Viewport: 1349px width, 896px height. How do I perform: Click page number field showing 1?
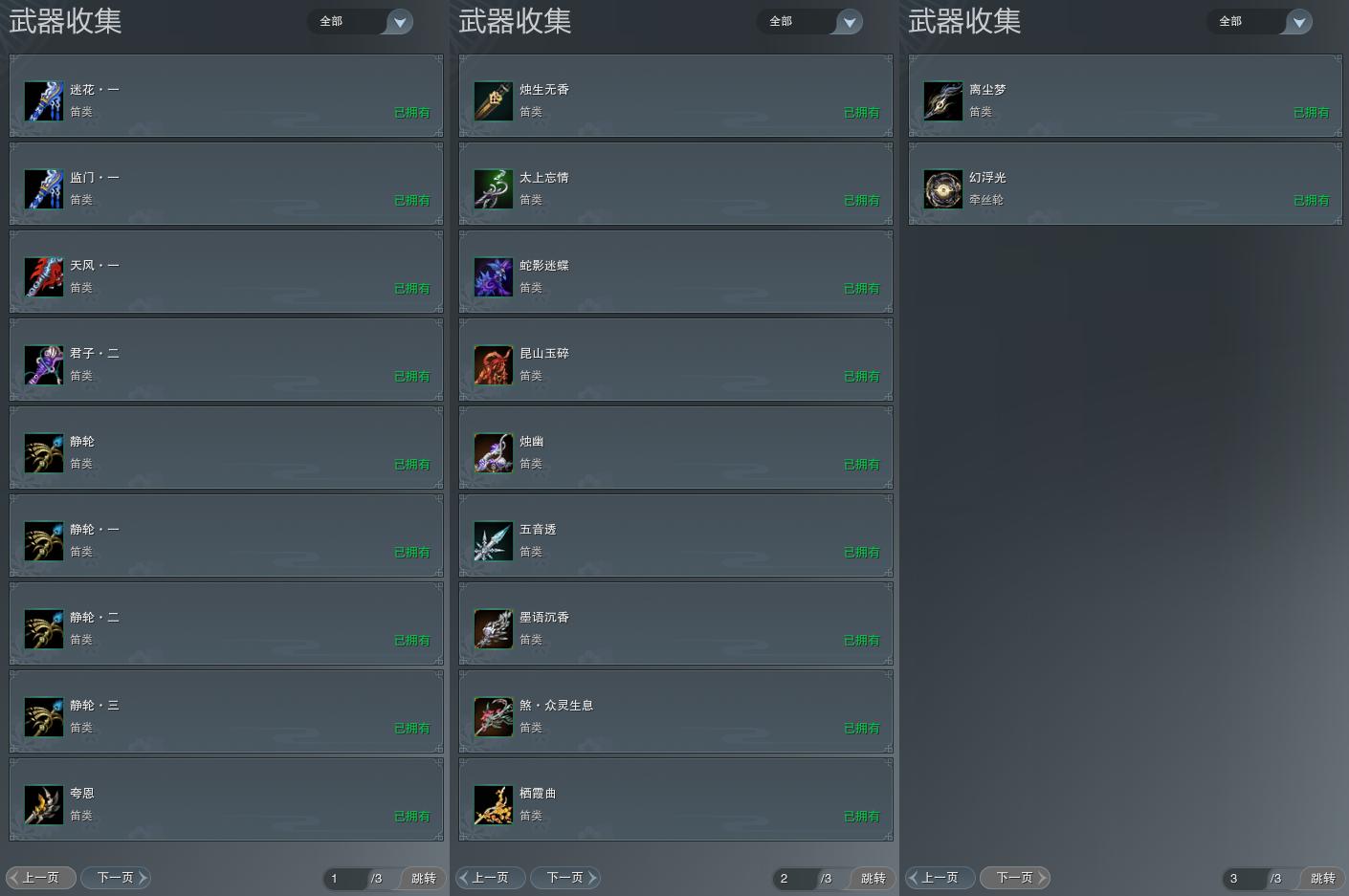[x=345, y=878]
